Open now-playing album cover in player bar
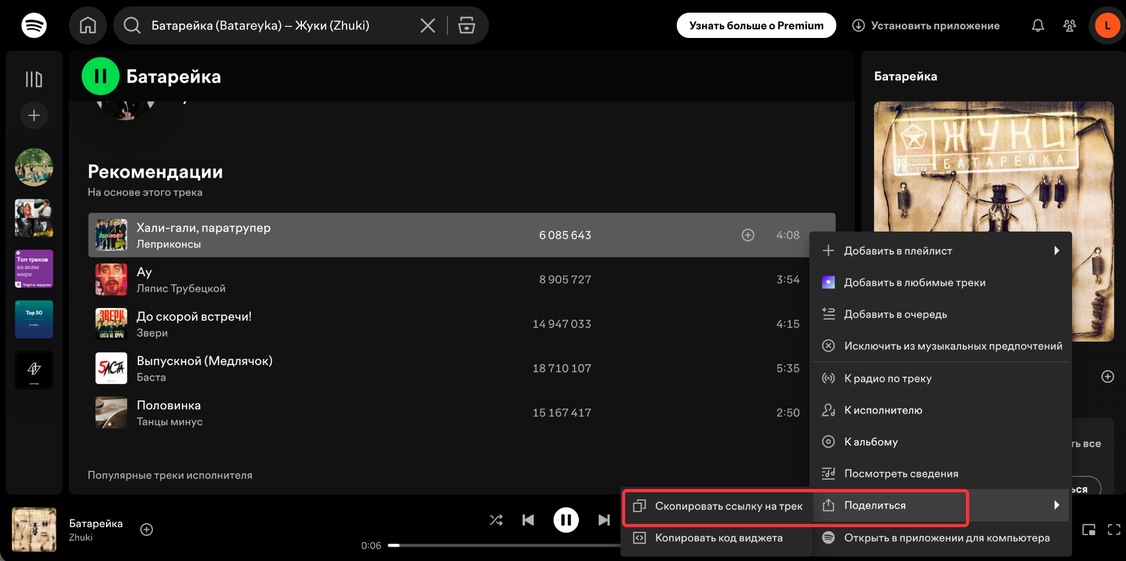The width and height of the screenshot is (1126, 561). [x=34, y=529]
